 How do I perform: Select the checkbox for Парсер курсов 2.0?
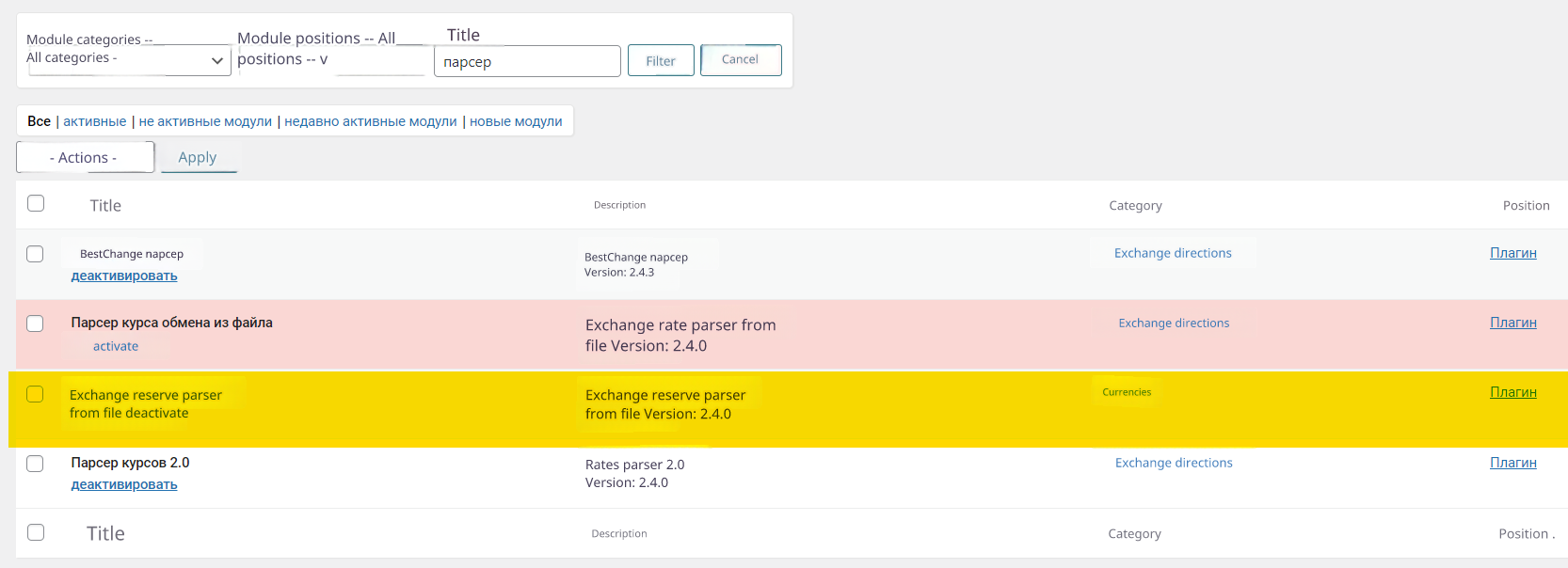pos(35,464)
